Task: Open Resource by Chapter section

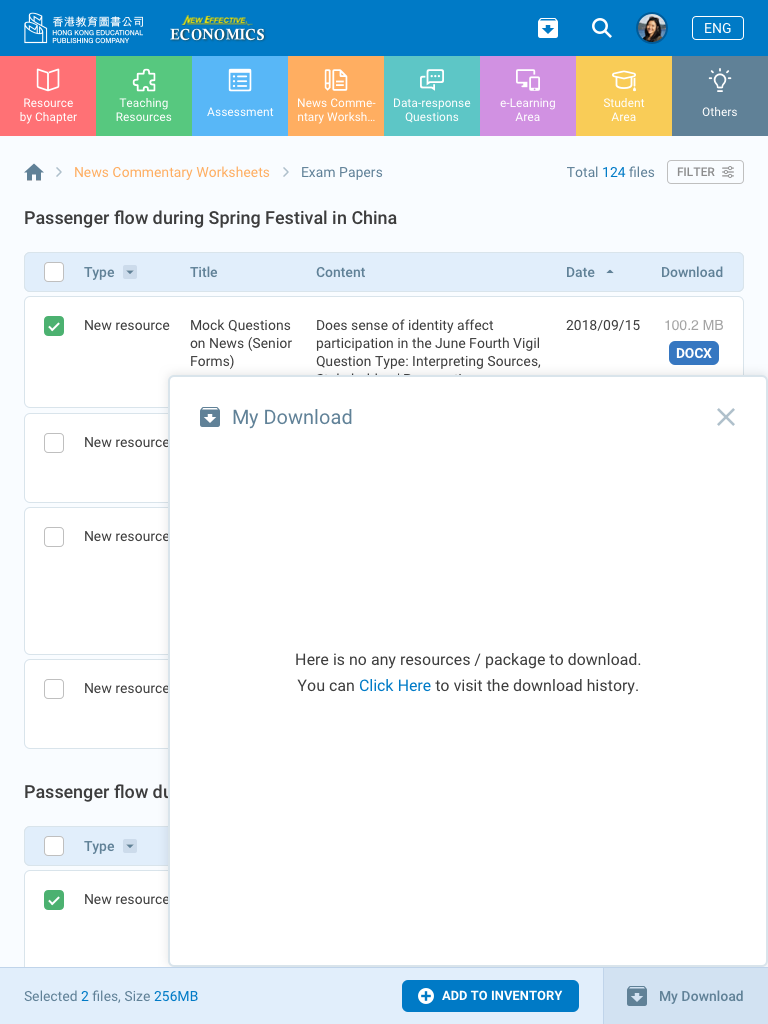Action: pyautogui.click(x=48, y=96)
